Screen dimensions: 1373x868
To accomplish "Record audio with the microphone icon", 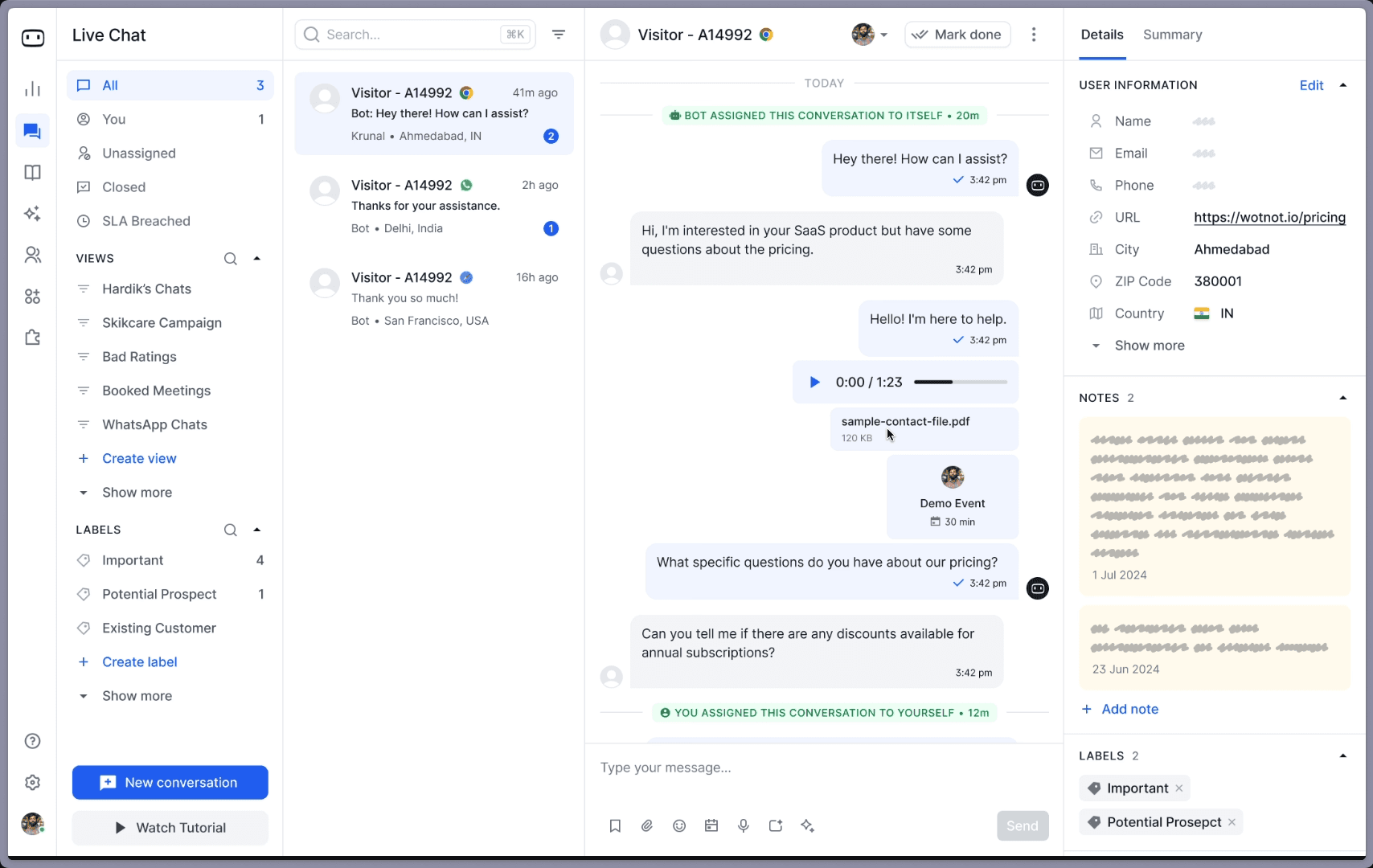I will (x=744, y=825).
